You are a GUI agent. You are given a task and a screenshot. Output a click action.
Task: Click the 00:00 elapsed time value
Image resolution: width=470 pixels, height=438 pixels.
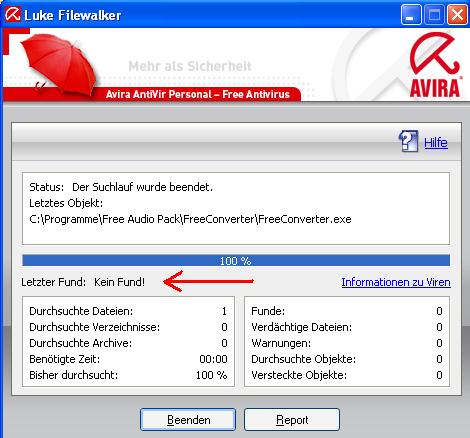point(213,359)
